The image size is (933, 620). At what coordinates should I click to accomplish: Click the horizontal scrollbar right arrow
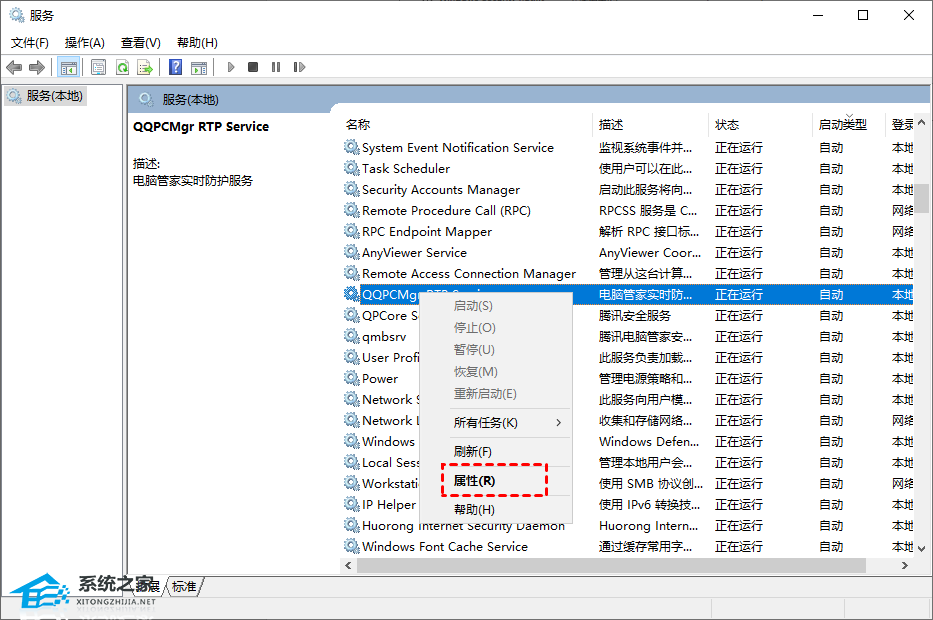[x=904, y=565]
